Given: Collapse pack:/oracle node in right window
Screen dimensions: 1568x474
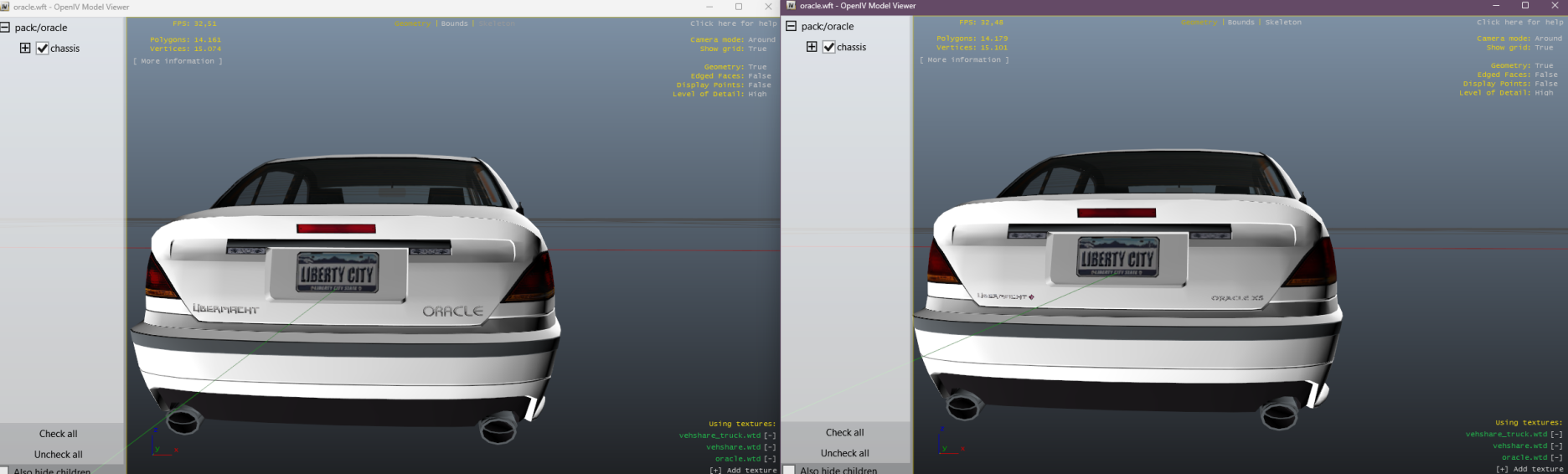Looking at the screenshot, I should click(x=791, y=26).
